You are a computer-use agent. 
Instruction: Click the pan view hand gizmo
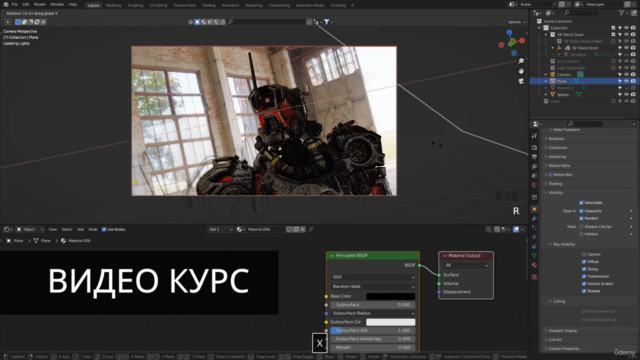tap(521, 71)
